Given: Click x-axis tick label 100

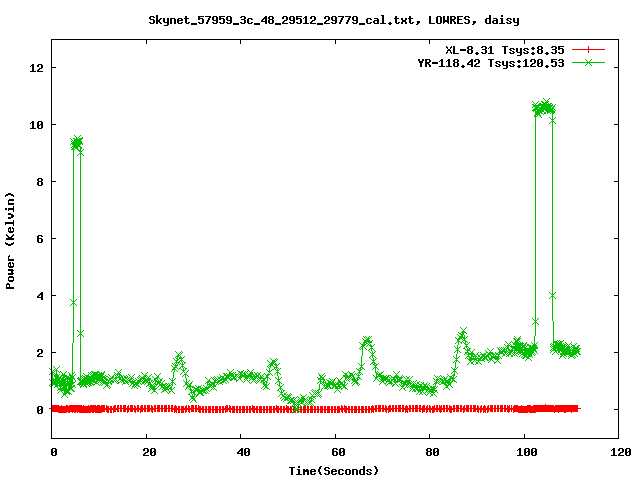Looking at the screenshot, I should [527, 452].
